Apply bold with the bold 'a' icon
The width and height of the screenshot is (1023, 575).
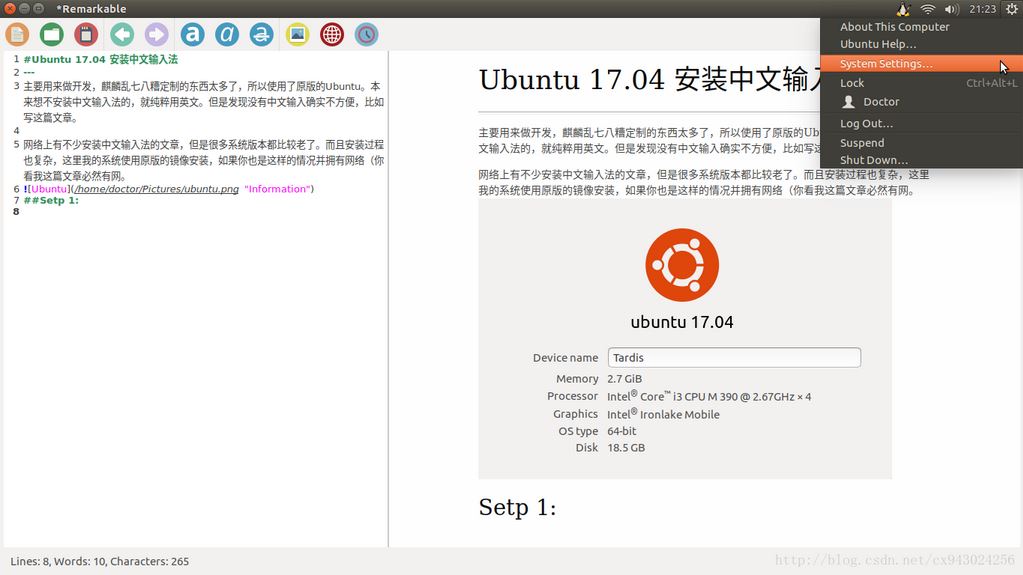coord(192,35)
